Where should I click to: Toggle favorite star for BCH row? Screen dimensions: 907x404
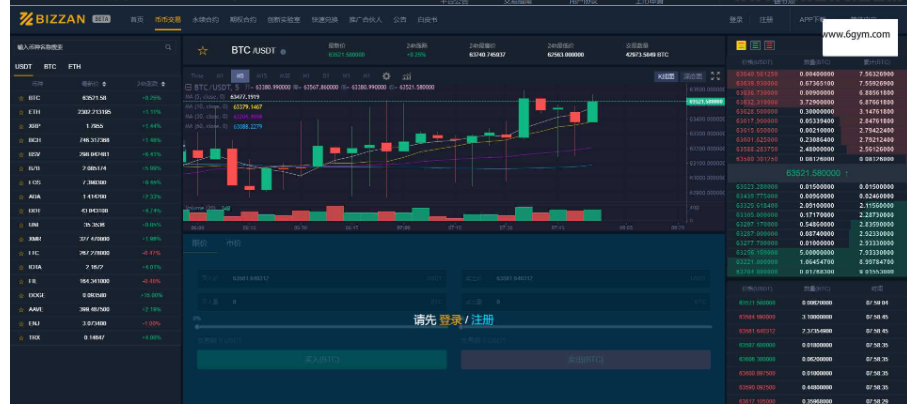click(x=21, y=141)
